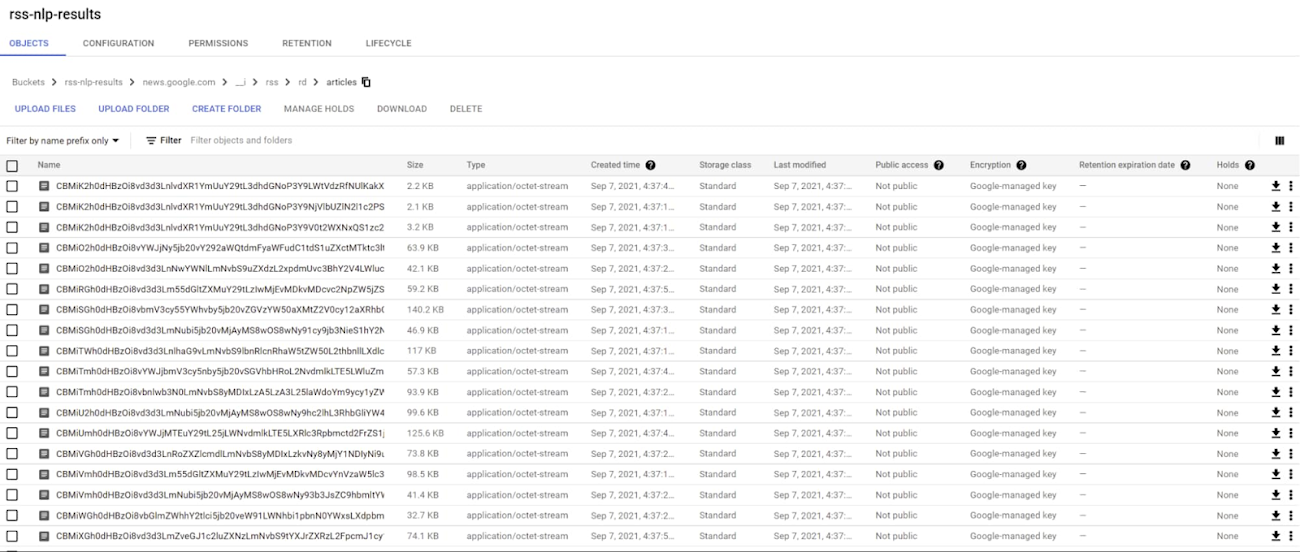
Task: Open the Lifecycle tab
Action: tap(388, 43)
